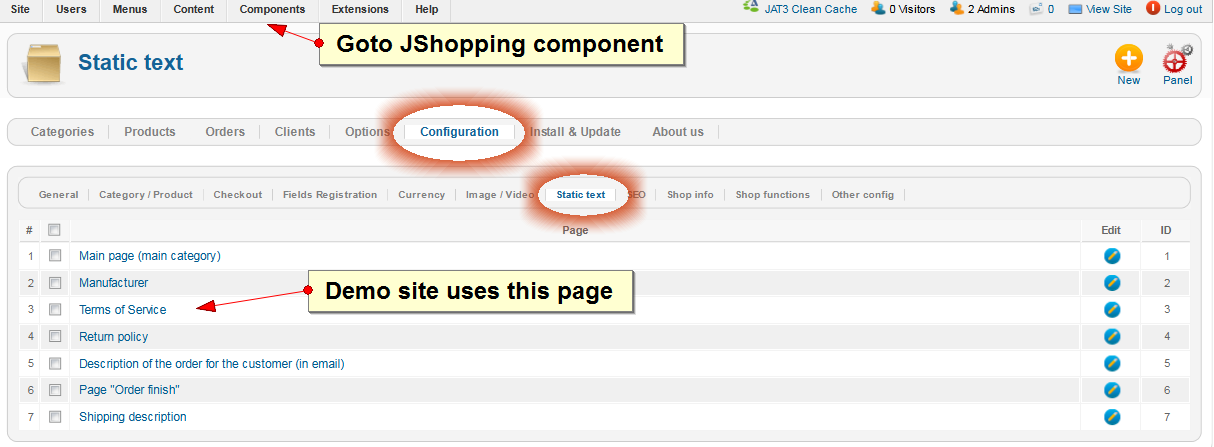The height and width of the screenshot is (447, 1214).
Task: Go to Options section
Action: [366, 132]
